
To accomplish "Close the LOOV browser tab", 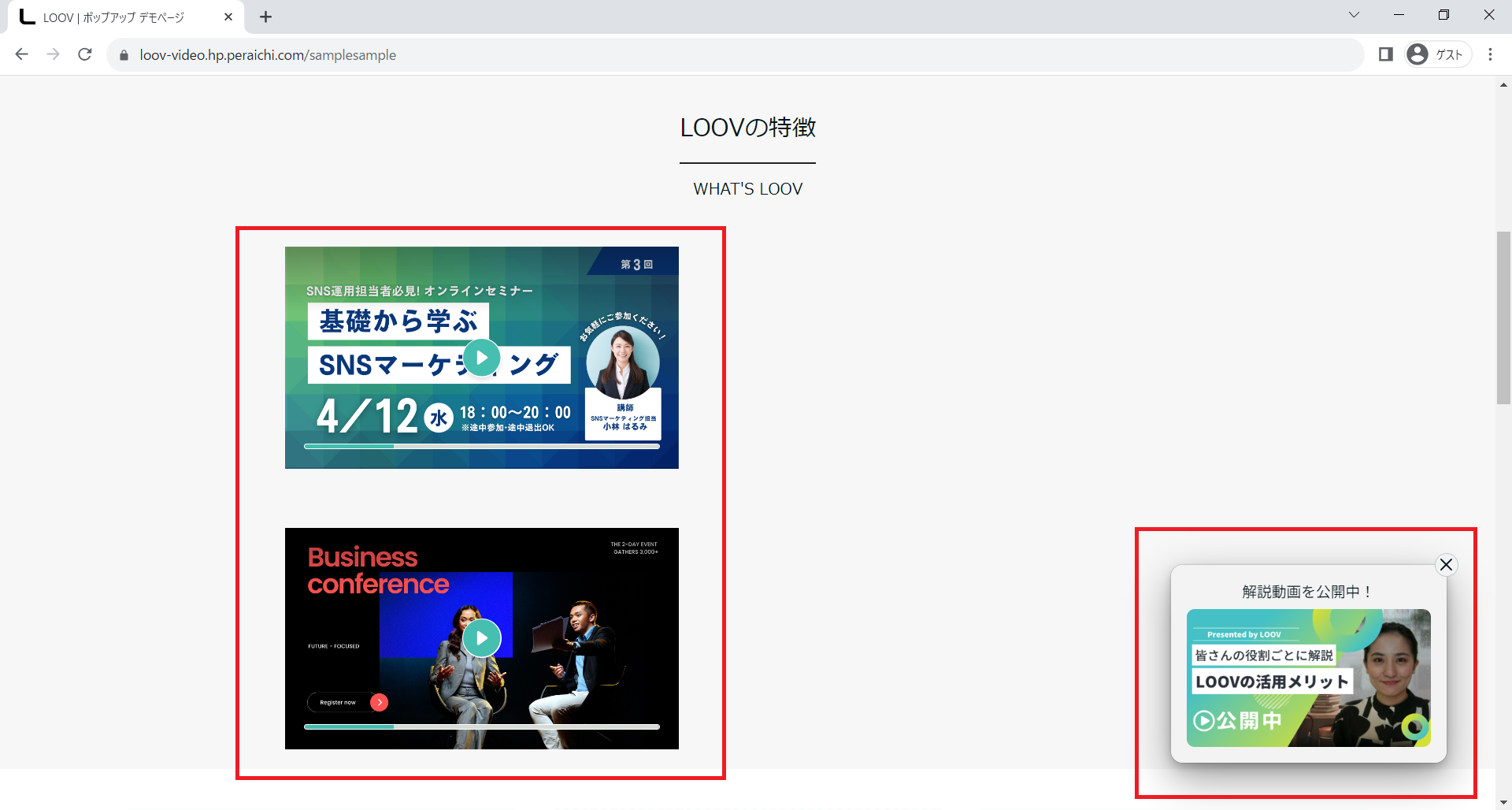I will click(x=228, y=17).
